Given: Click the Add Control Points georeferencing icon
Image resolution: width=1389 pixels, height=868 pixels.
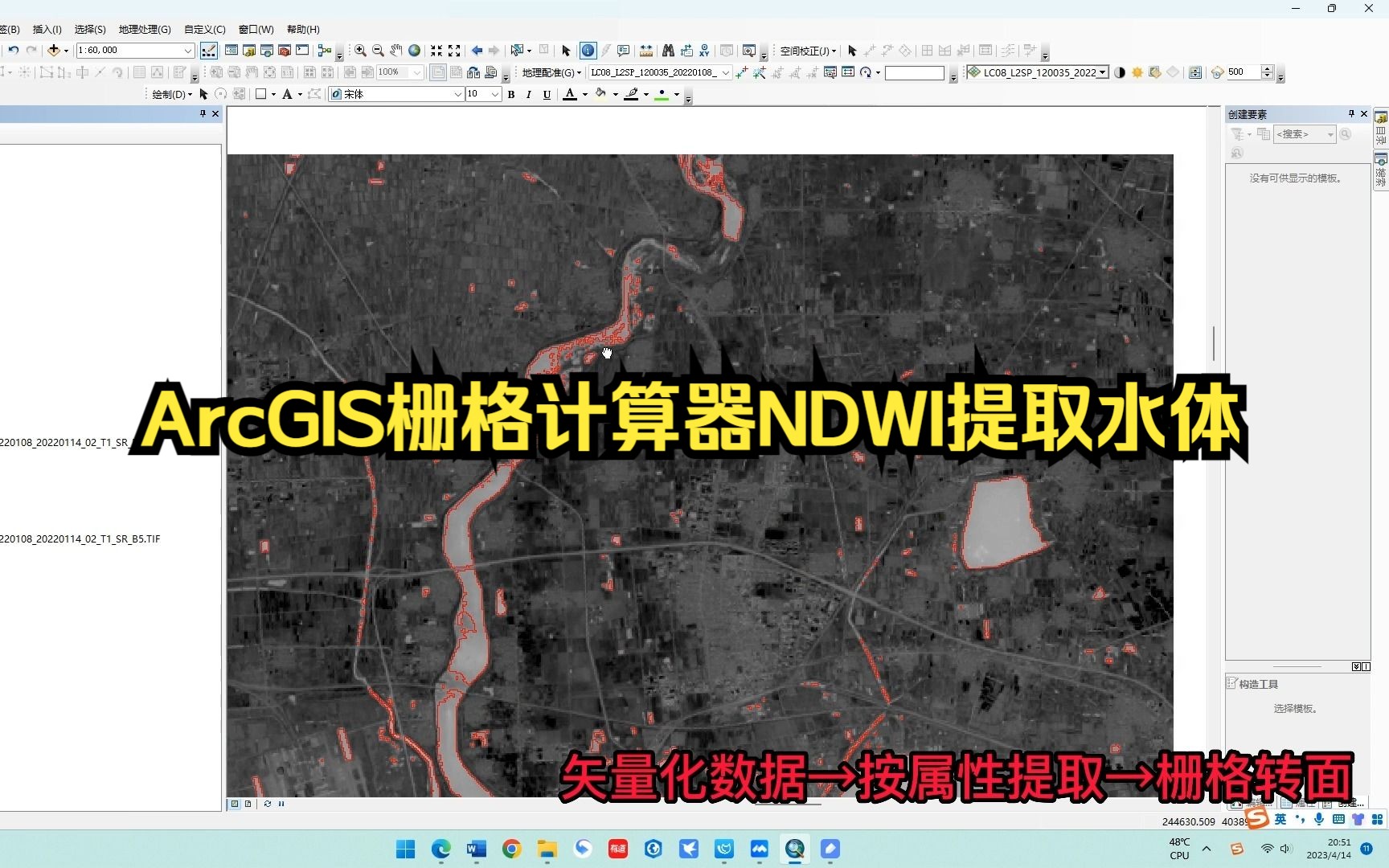Looking at the screenshot, I should coord(741,72).
